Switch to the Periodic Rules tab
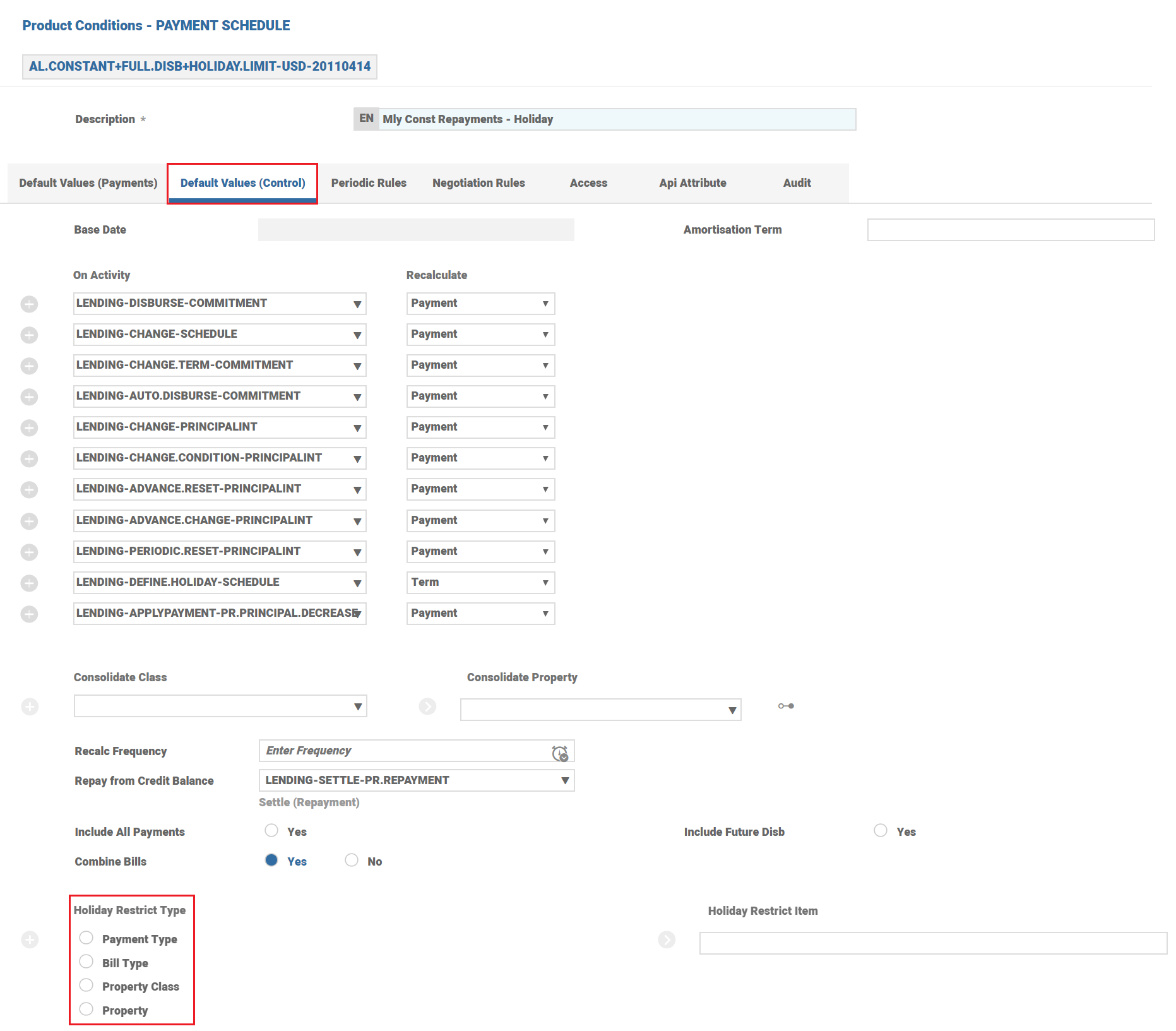The image size is (1176, 1031). click(x=369, y=183)
